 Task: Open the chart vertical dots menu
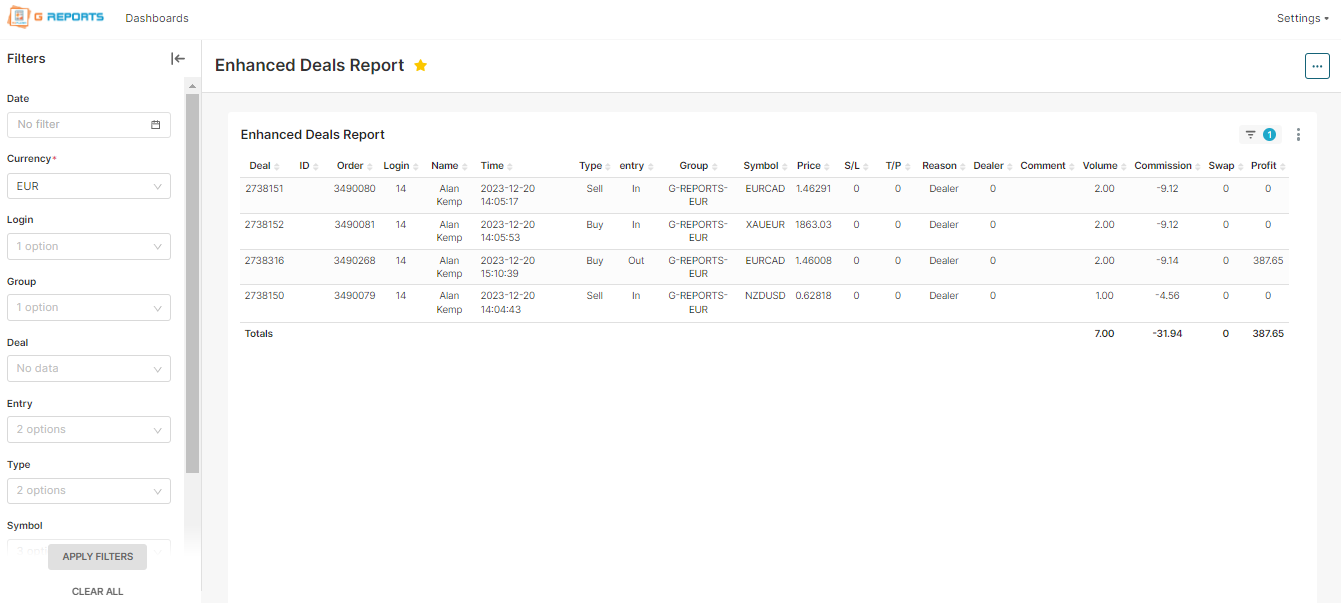point(1298,135)
